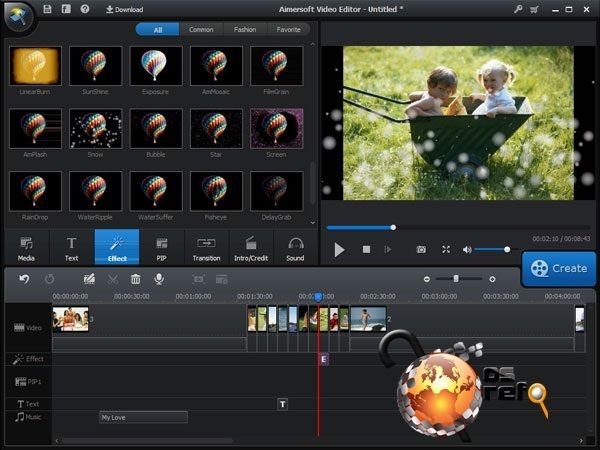The image size is (600, 450).
Task: Select the Exposure effect thumbnail
Action: click(x=156, y=66)
